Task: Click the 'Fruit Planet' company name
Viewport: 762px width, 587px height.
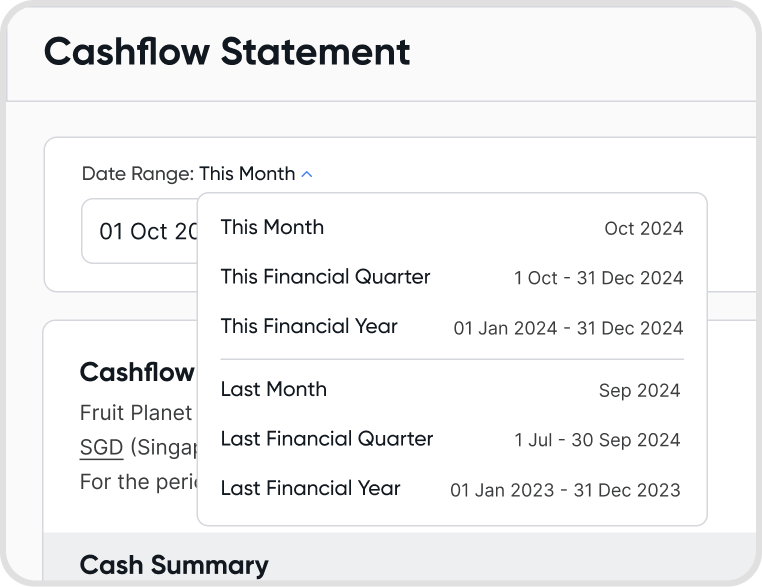Action: [135, 412]
